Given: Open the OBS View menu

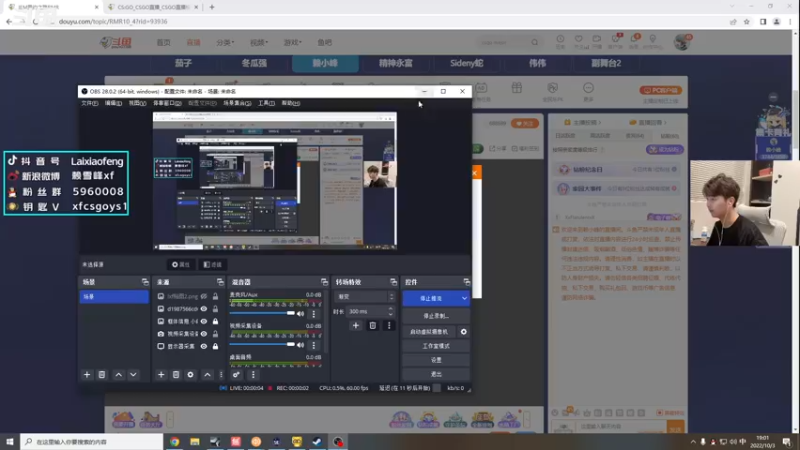Looking at the screenshot, I should pyautogui.click(x=137, y=103).
